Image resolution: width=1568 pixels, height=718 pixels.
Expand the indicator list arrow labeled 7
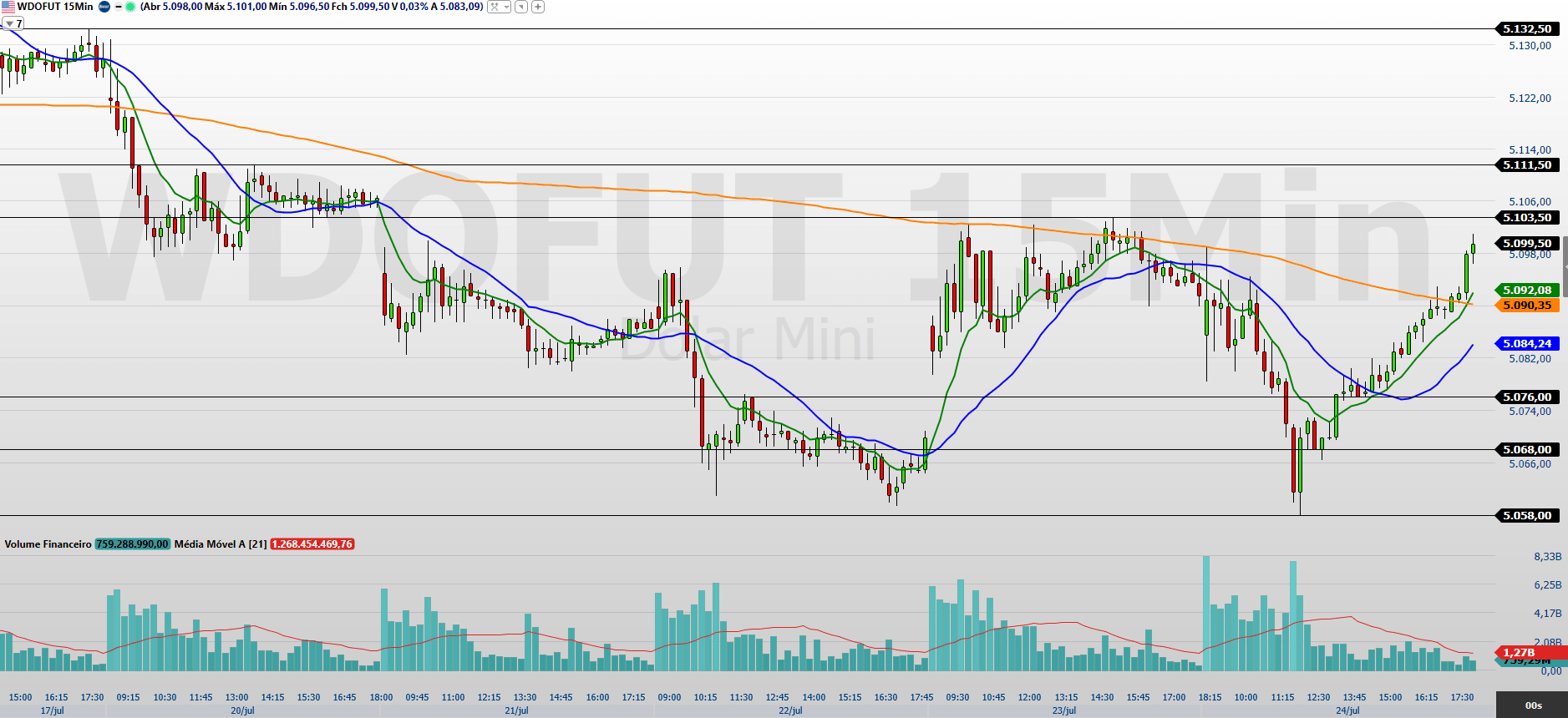point(13,23)
